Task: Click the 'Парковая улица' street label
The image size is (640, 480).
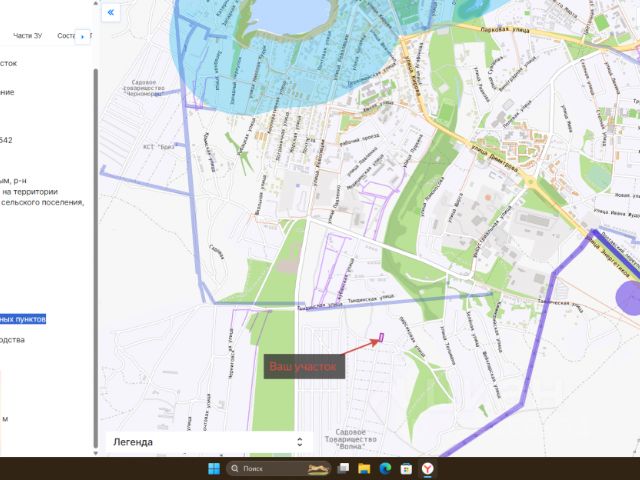Action: (x=505, y=30)
